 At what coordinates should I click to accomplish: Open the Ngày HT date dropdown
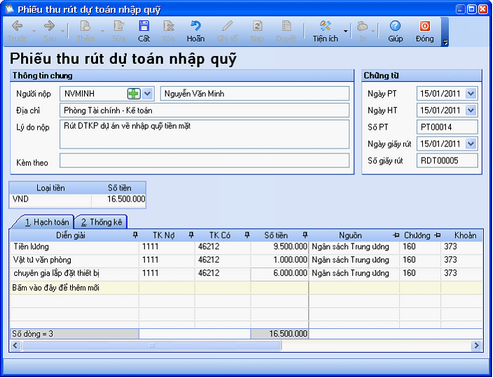point(471,110)
